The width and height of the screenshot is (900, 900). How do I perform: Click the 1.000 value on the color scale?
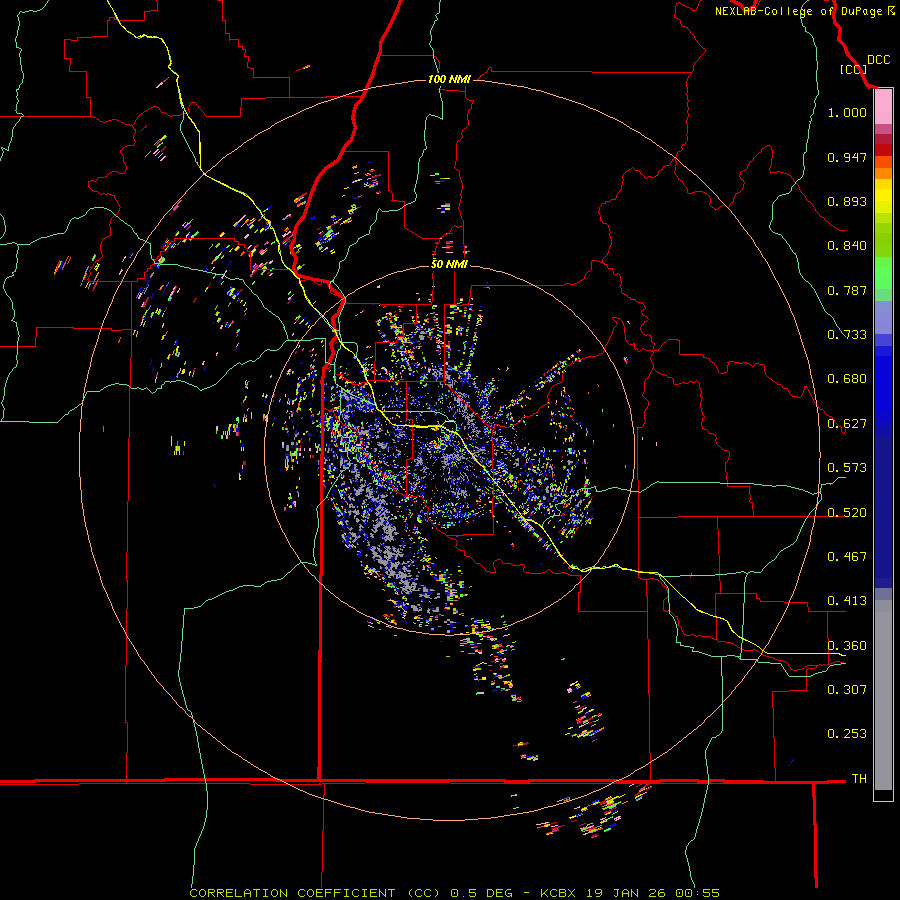[x=847, y=112]
